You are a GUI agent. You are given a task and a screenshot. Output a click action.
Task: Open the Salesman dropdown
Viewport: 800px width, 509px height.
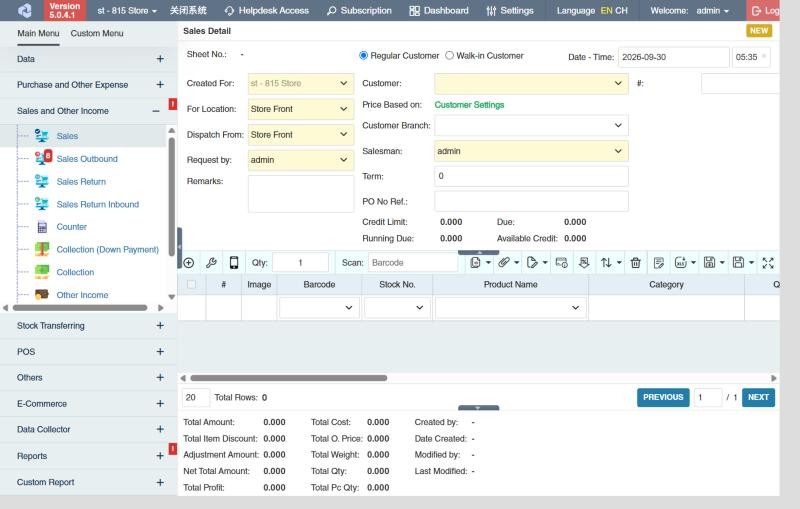531,151
